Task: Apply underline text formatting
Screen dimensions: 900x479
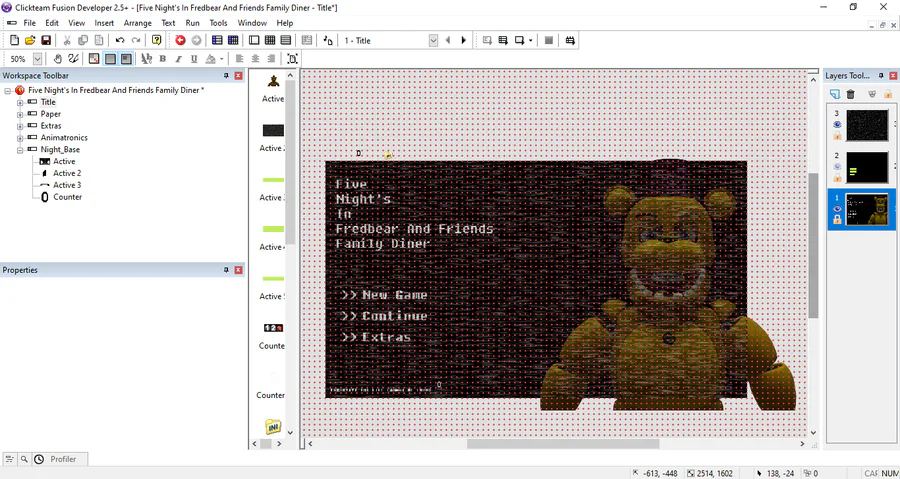Action: click(194, 59)
